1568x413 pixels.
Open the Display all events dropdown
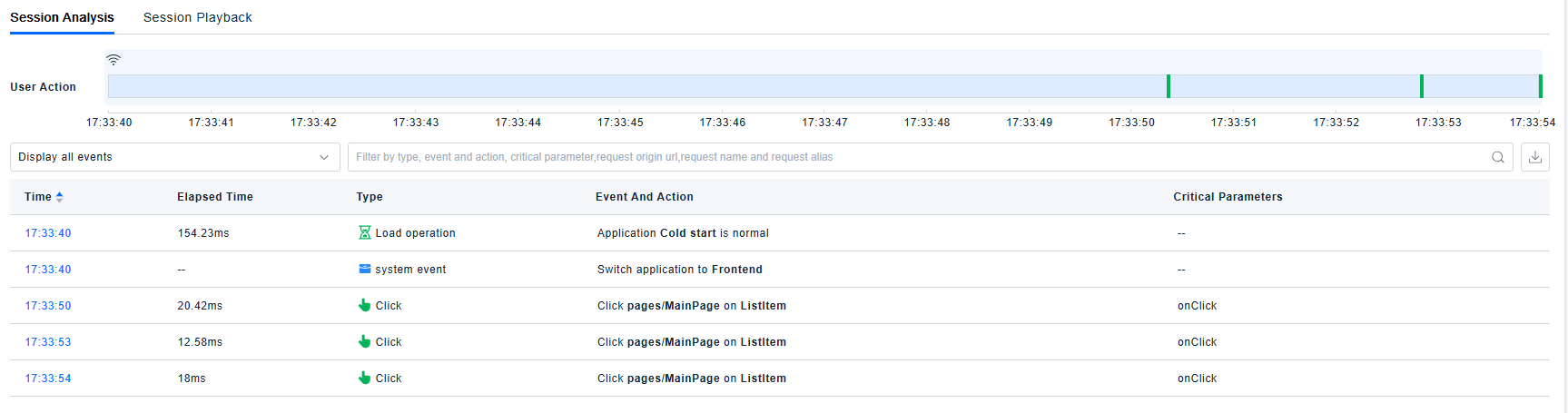coord(174,157)
